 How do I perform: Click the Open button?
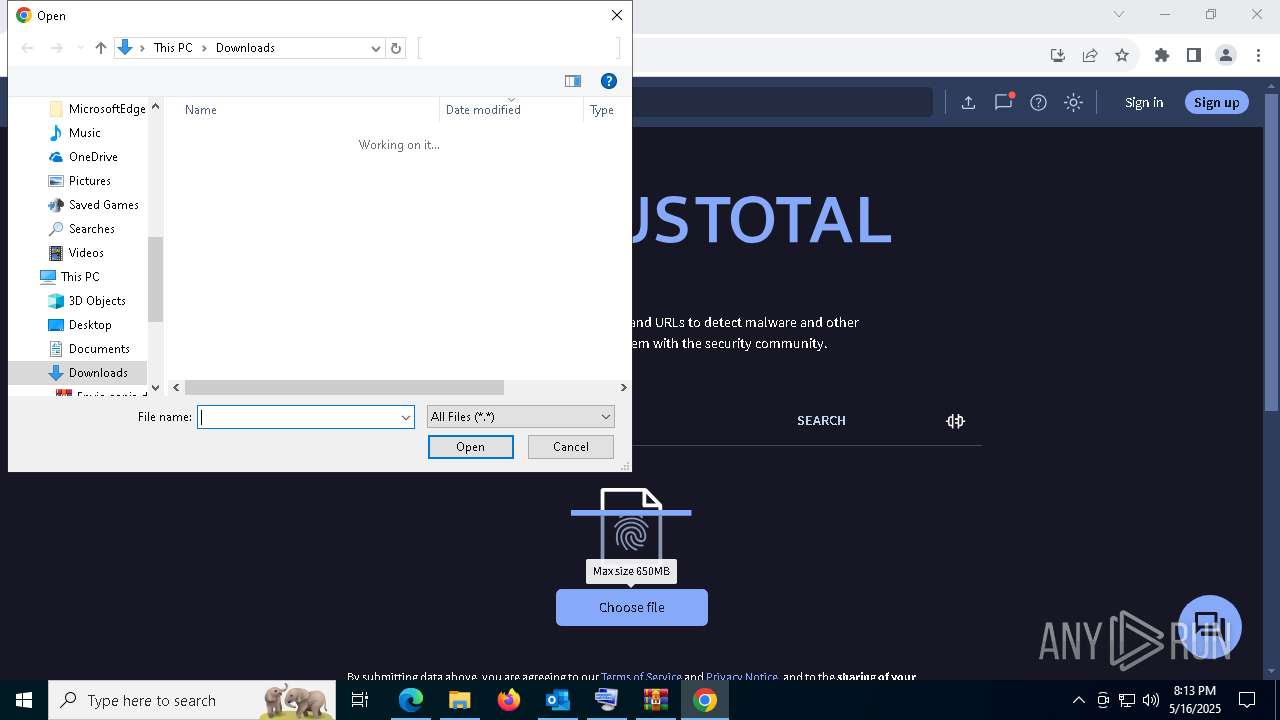(471, 447)
